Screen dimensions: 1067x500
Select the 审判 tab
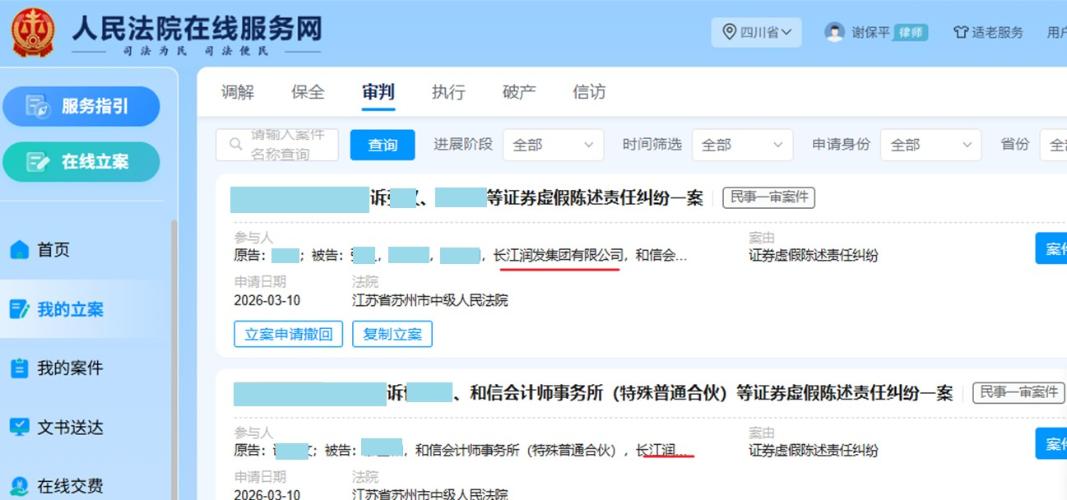tap(378, 92)
